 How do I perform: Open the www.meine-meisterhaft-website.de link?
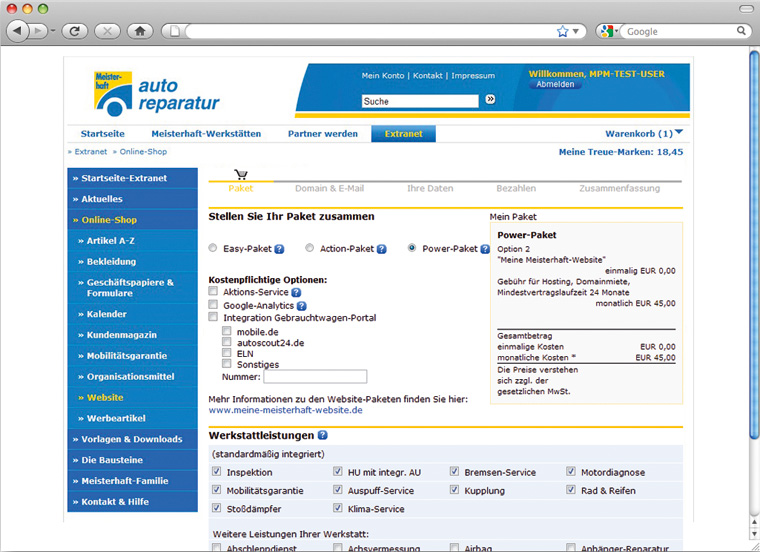click(x=285, y=410)
